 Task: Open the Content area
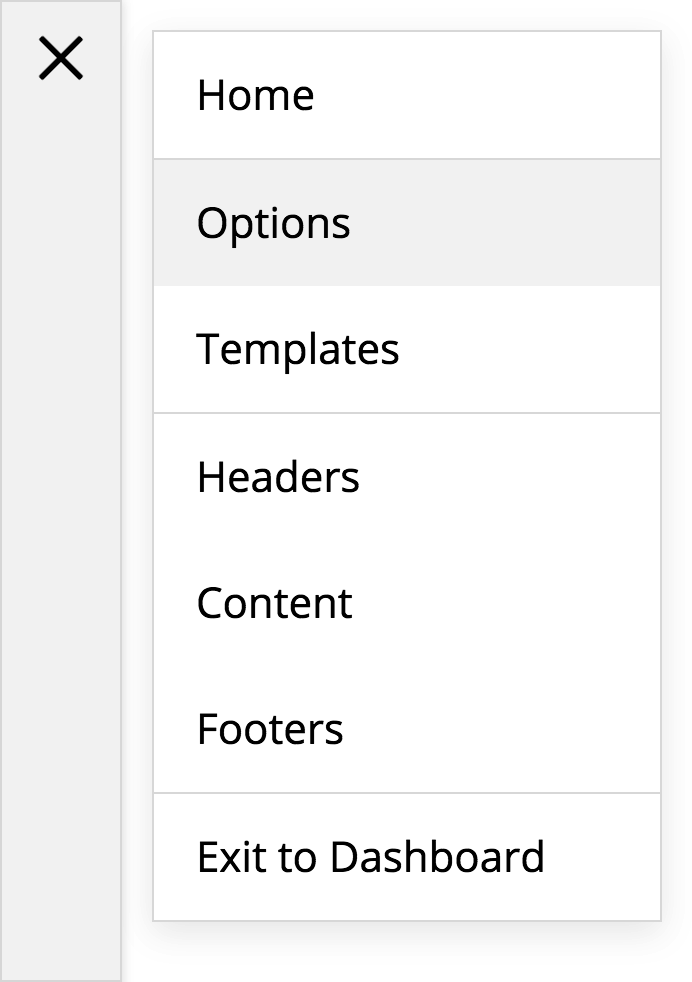275,603
